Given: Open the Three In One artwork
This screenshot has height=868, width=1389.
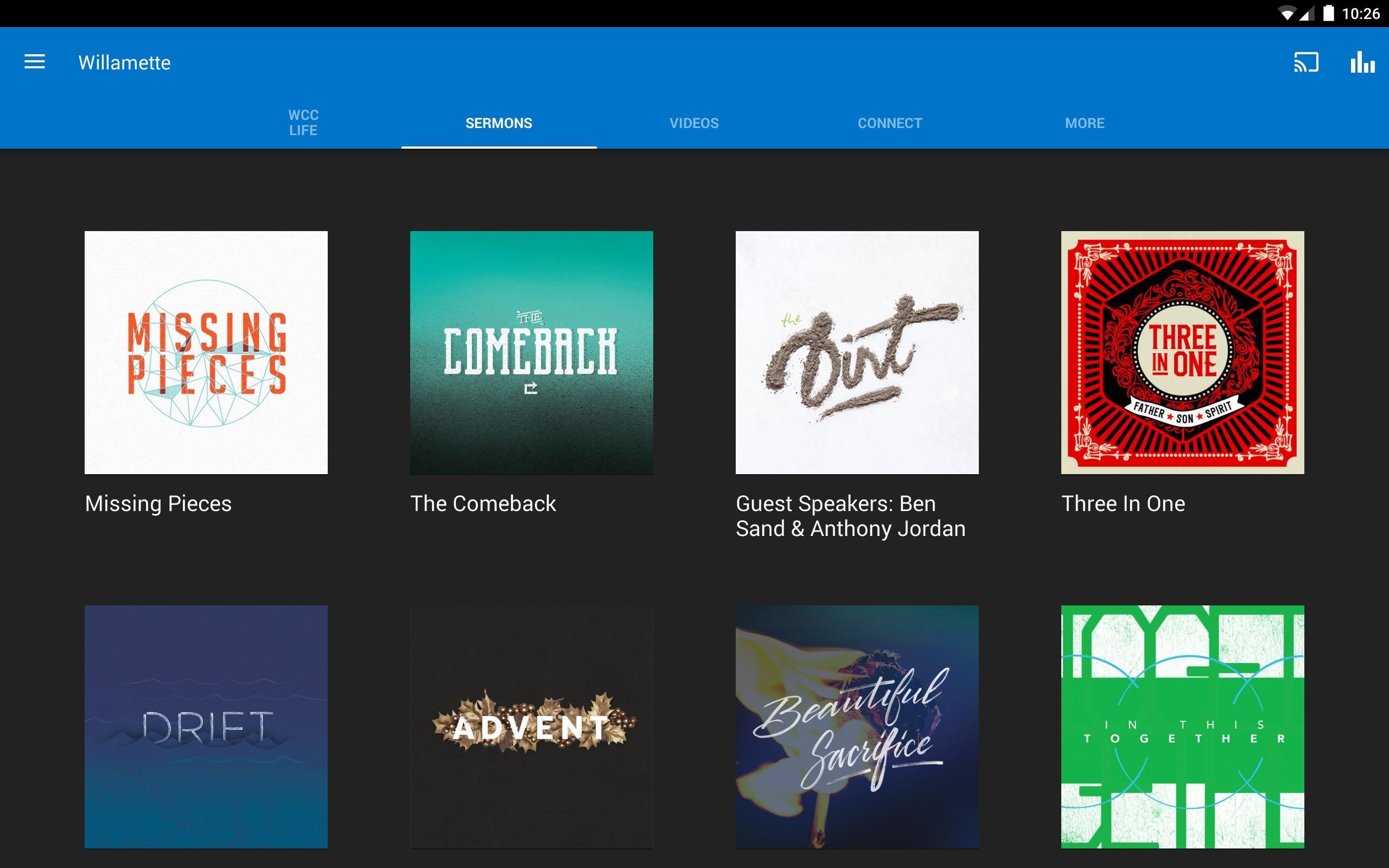Looking at the screenshot, I should [1182, 353].
